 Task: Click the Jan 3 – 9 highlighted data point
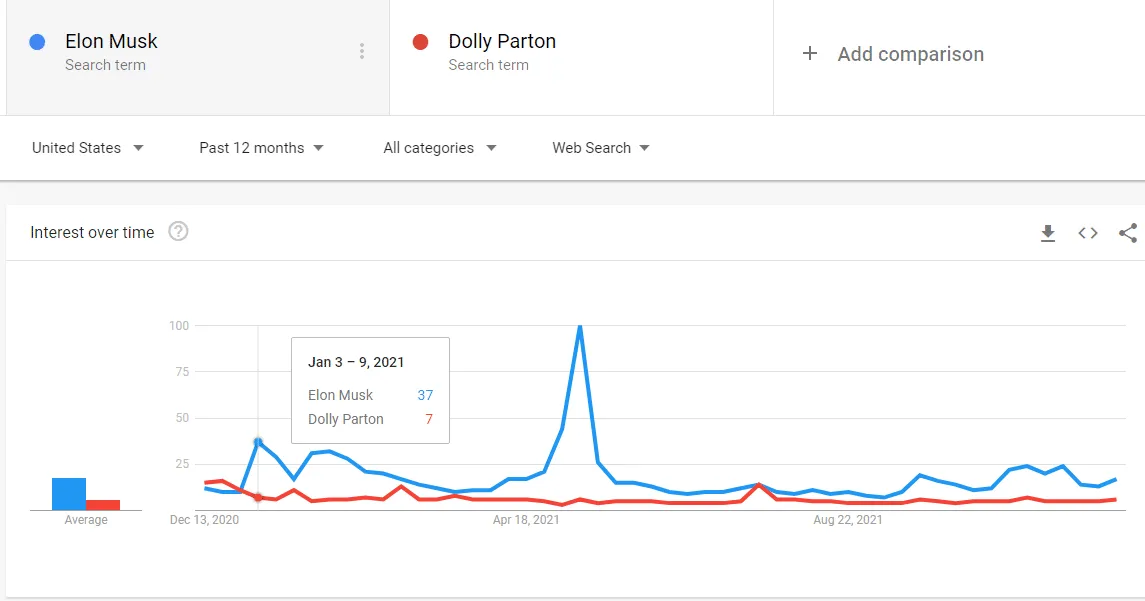point(258,442)
